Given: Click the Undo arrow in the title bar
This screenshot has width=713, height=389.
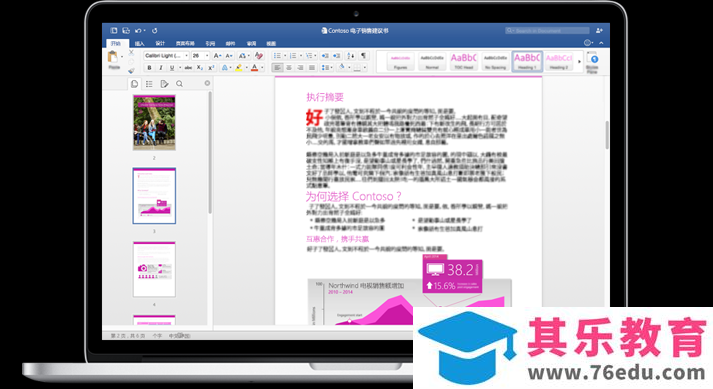Looking at the screenshot, I should tap(138, 30).
